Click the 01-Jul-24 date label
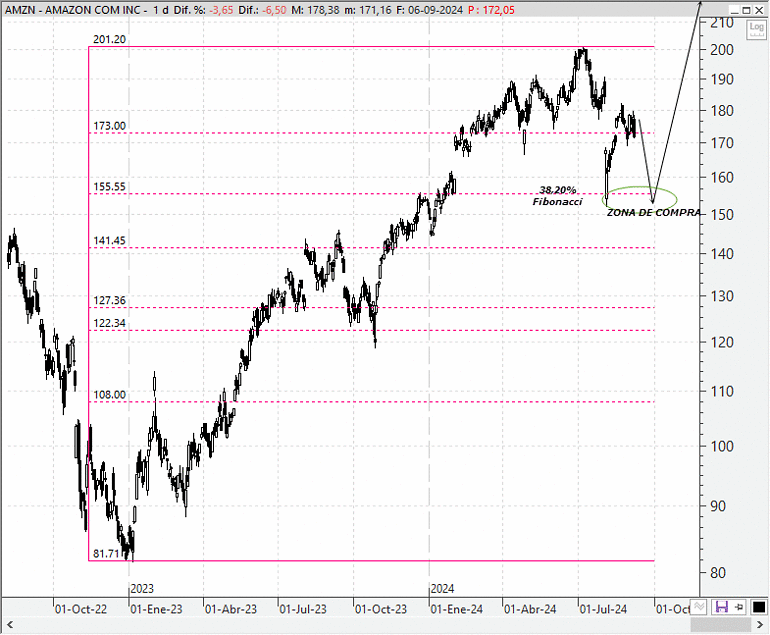The width and height of the screenshot is (770, 635). 604,609
